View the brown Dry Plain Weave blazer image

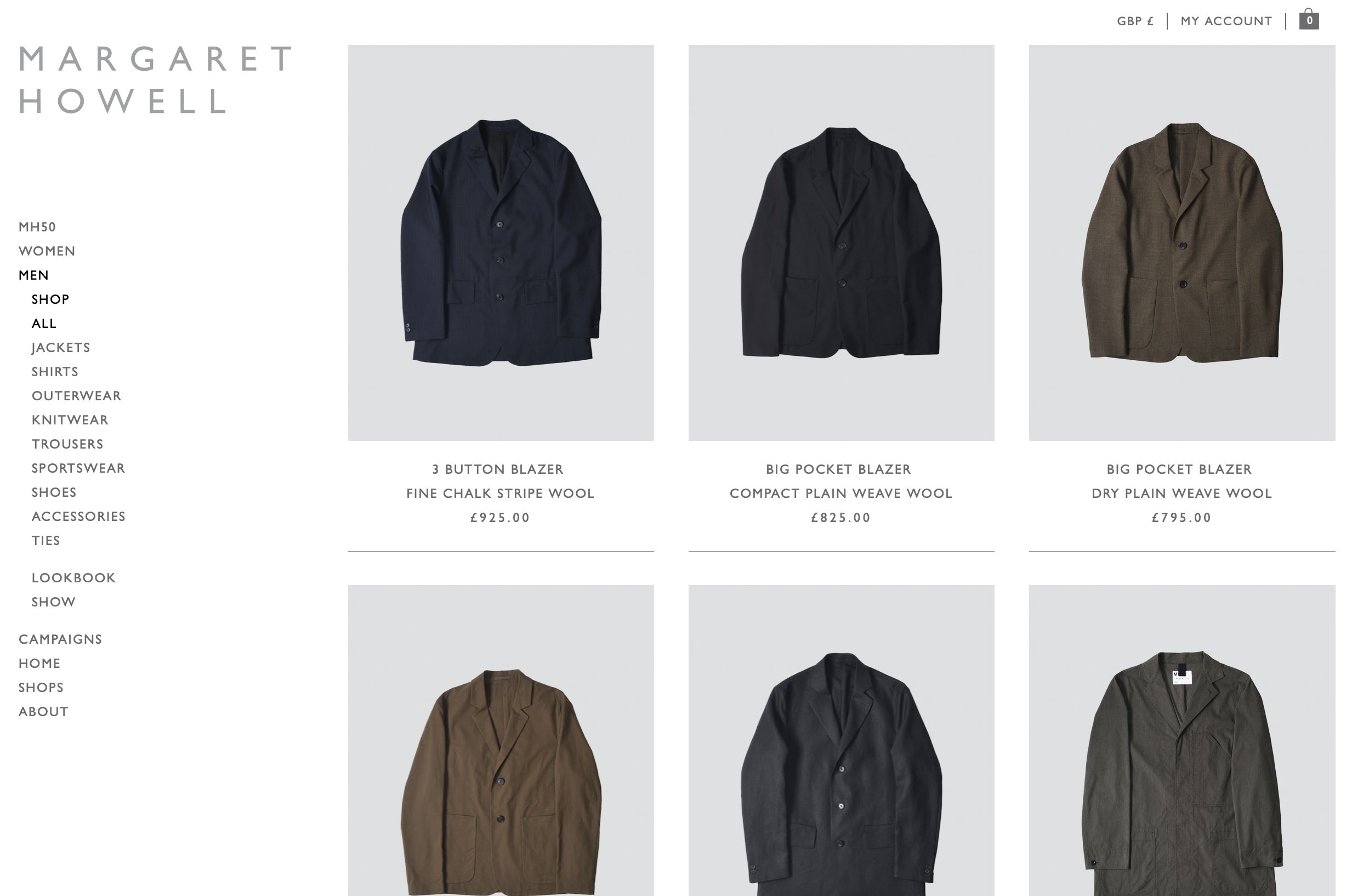point(1182,243)
